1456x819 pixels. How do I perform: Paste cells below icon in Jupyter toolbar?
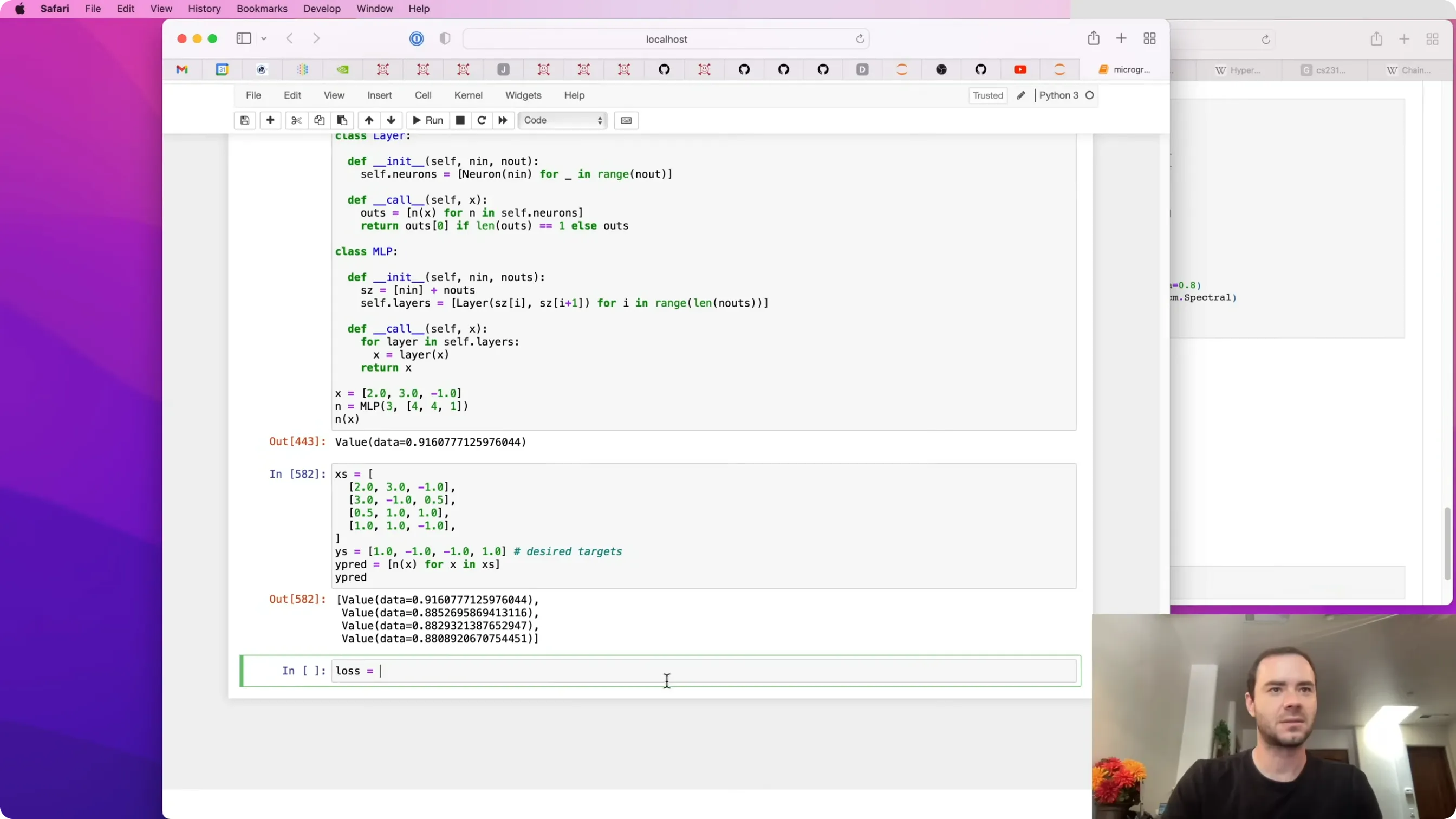[x=342, y=120]
